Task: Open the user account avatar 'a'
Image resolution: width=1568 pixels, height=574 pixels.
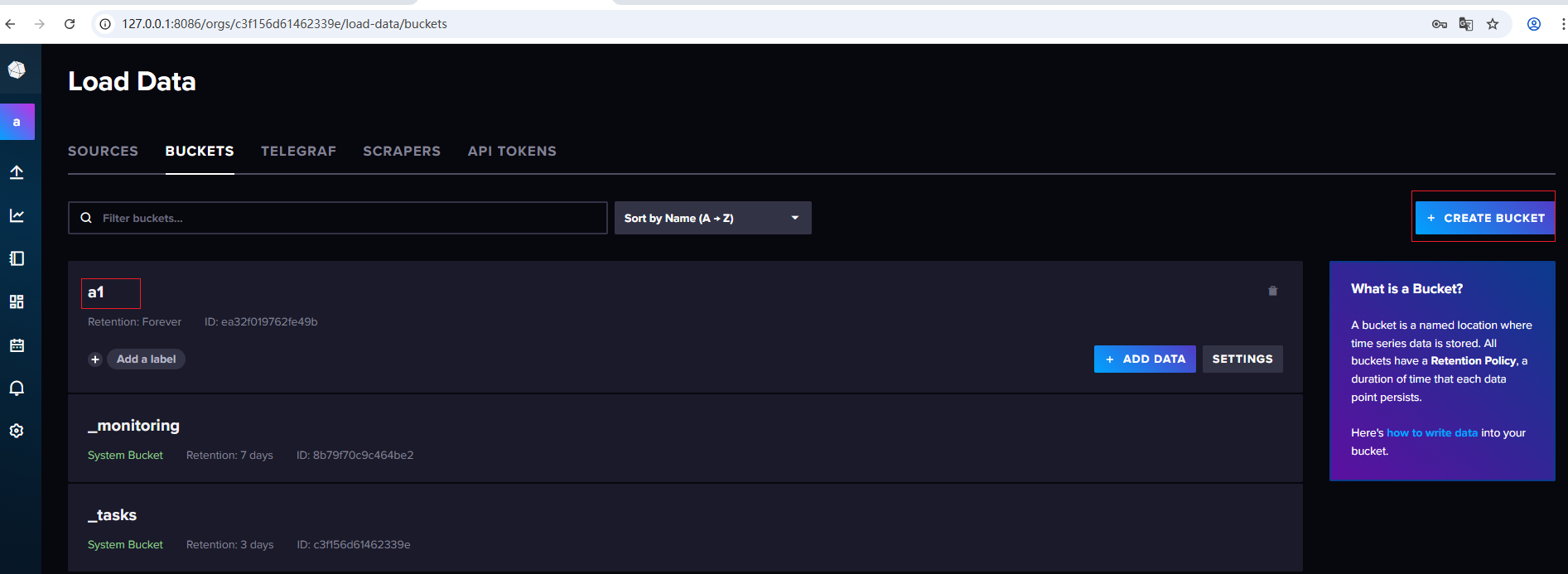Action: pos(17,122)
